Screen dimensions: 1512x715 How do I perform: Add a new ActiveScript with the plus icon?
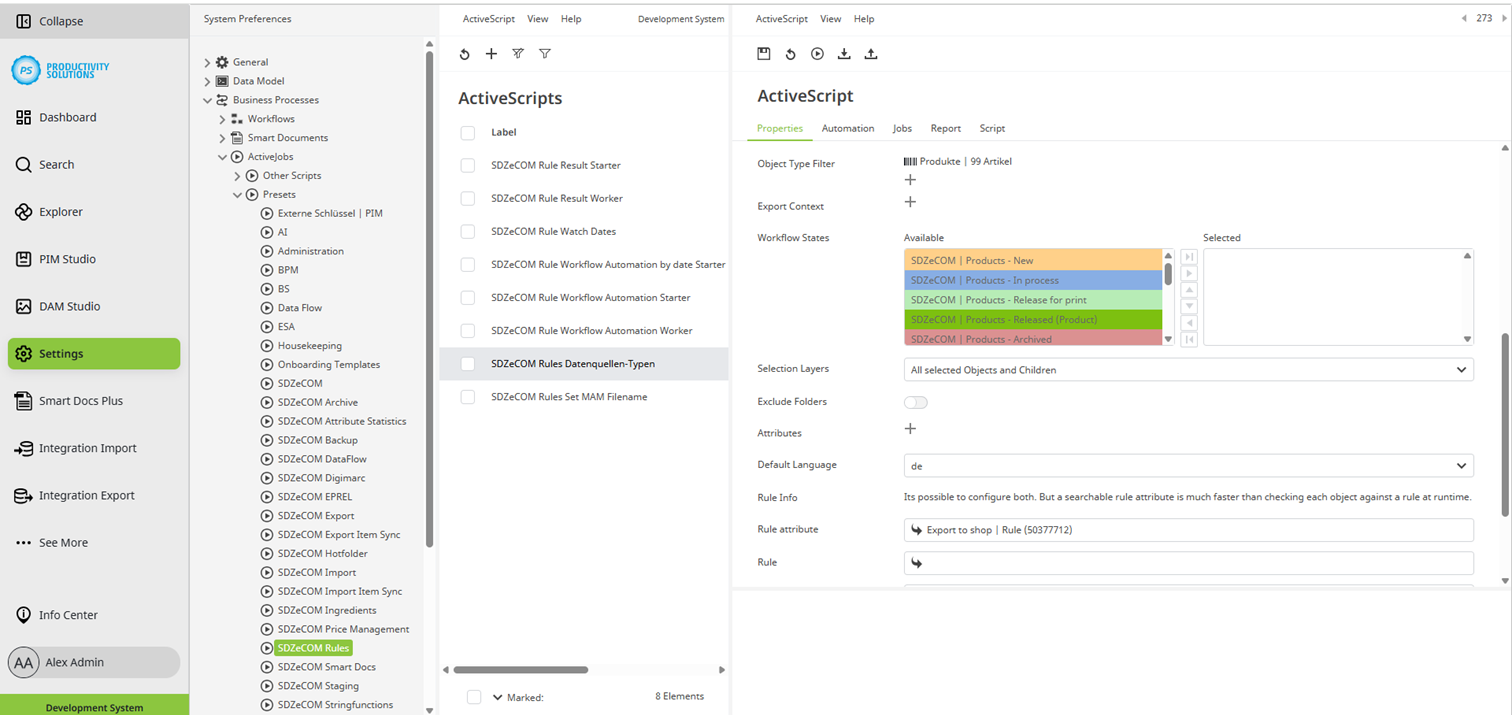[x=491, y=54]
